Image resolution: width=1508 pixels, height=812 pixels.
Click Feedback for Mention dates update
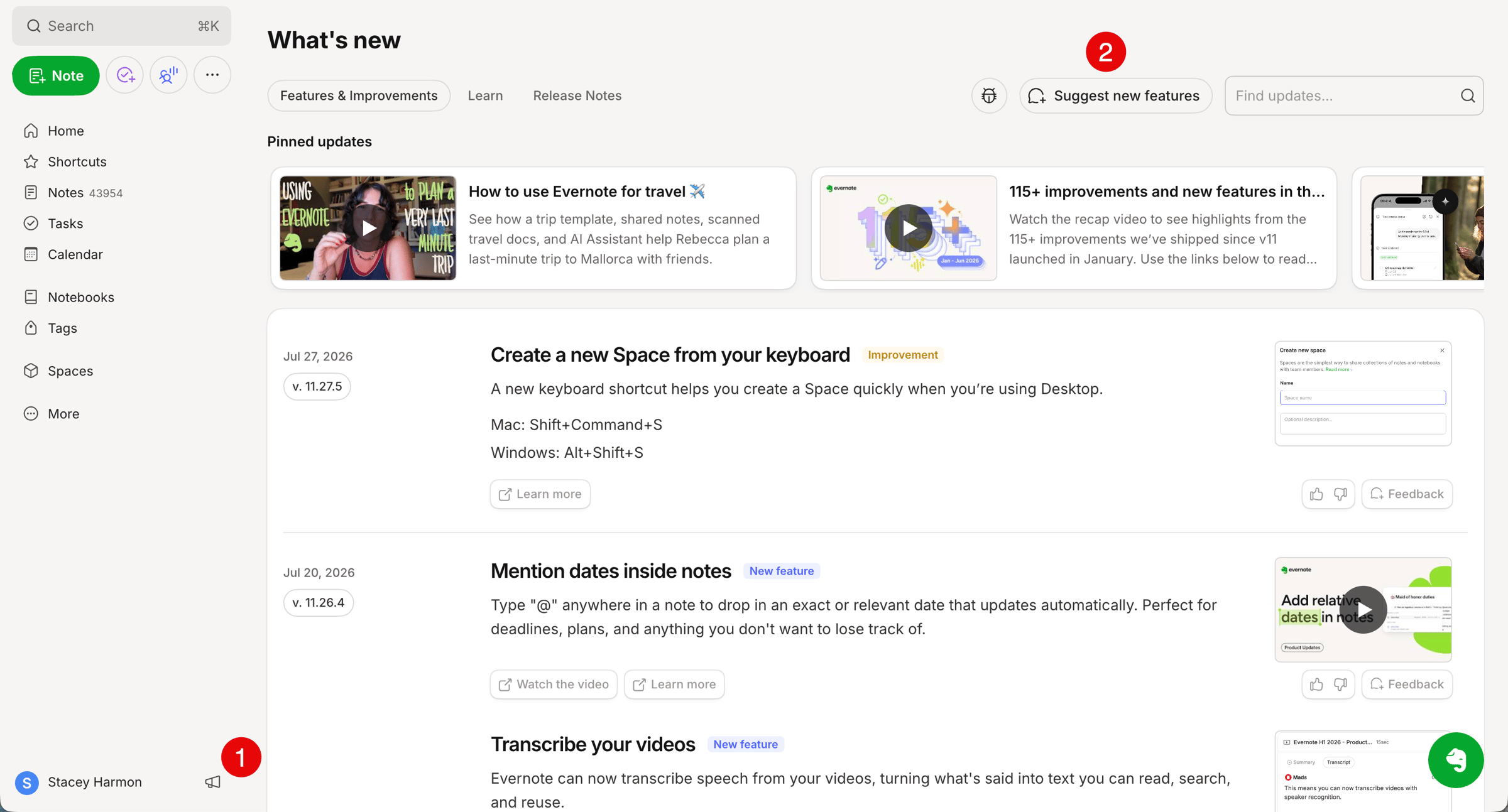(1407, 685)
